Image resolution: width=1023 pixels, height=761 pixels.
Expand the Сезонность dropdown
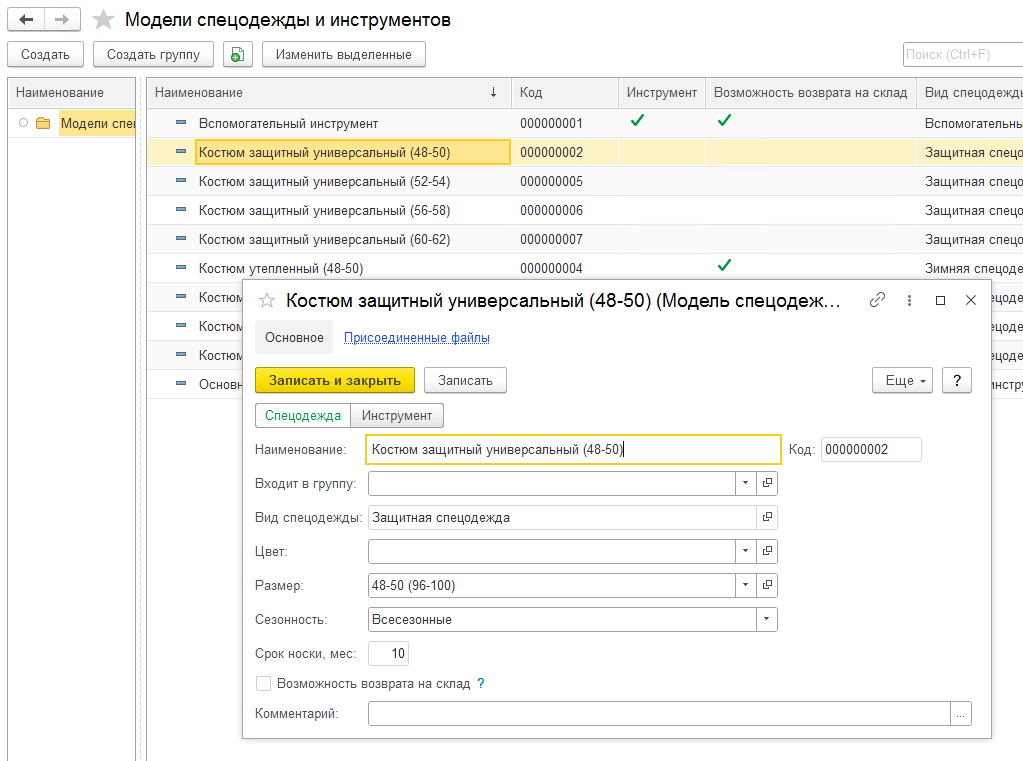[766, 620]
